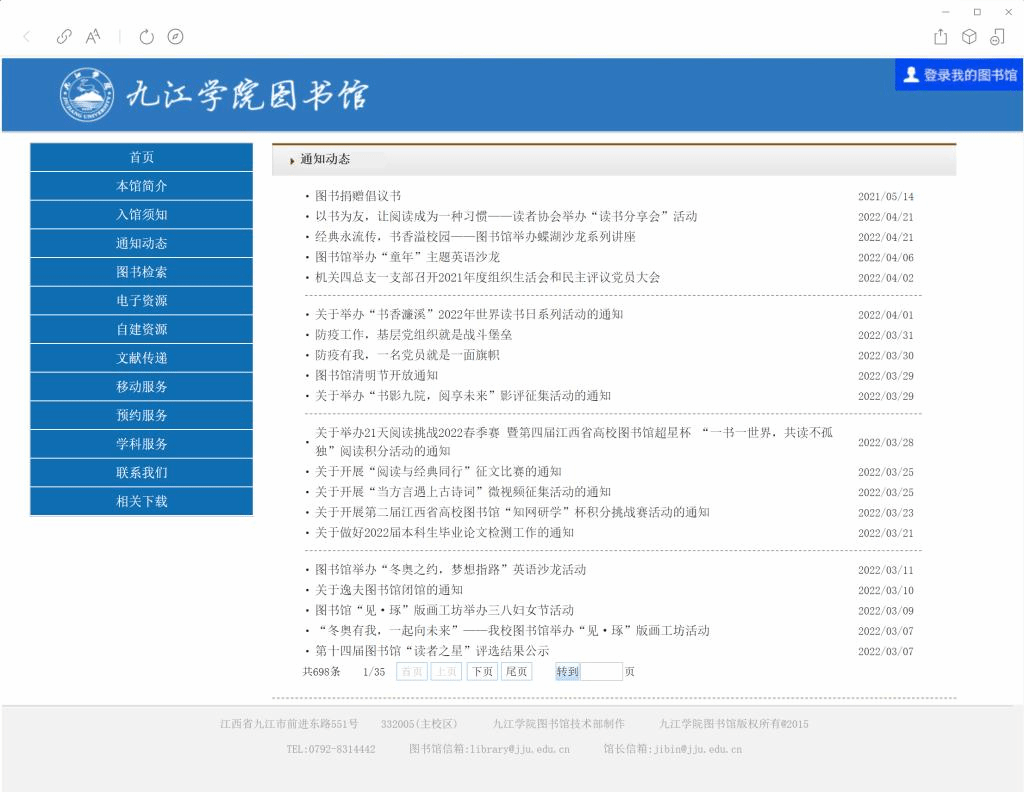Jump to last page with 尾页

(516, 672)
